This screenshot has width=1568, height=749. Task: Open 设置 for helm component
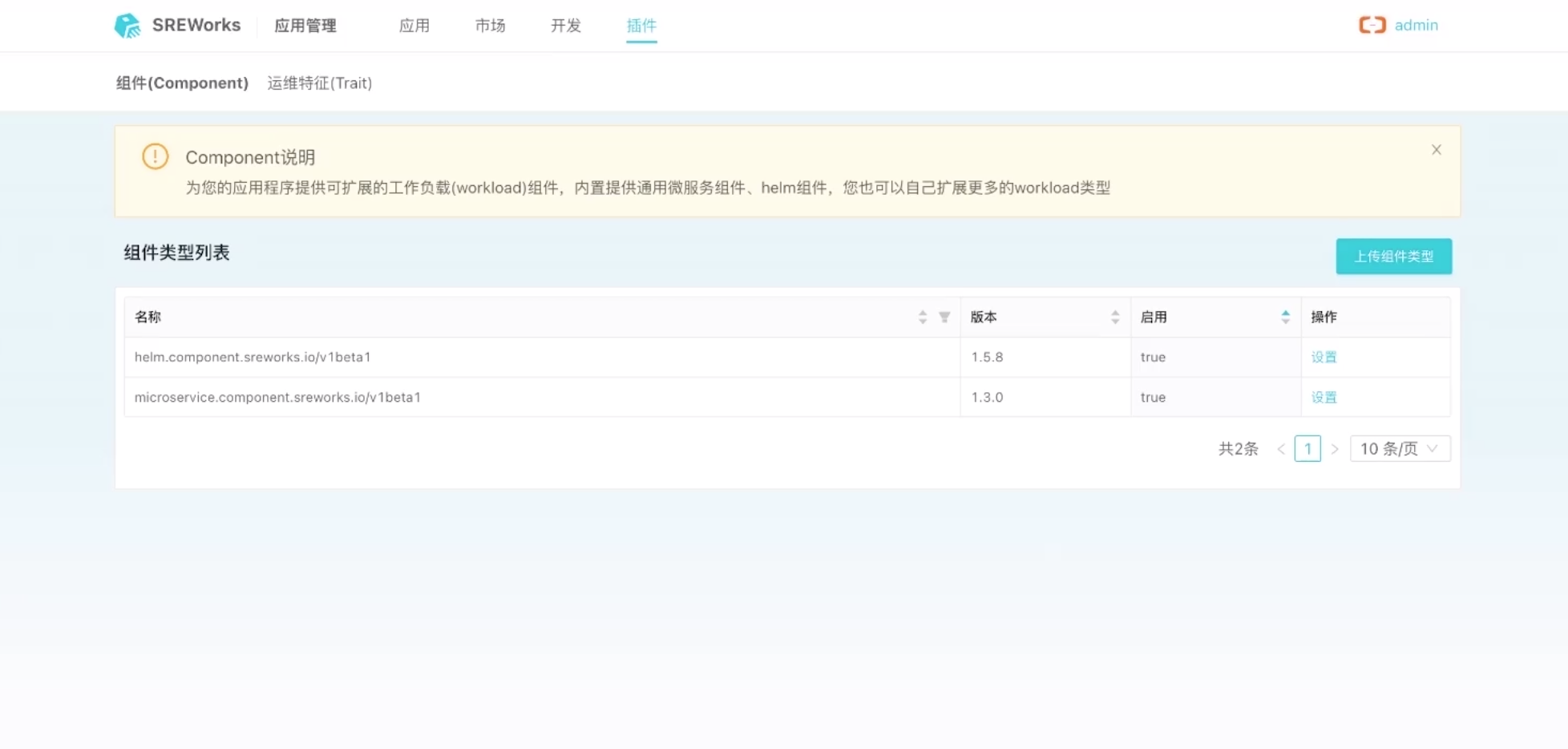1324,358
